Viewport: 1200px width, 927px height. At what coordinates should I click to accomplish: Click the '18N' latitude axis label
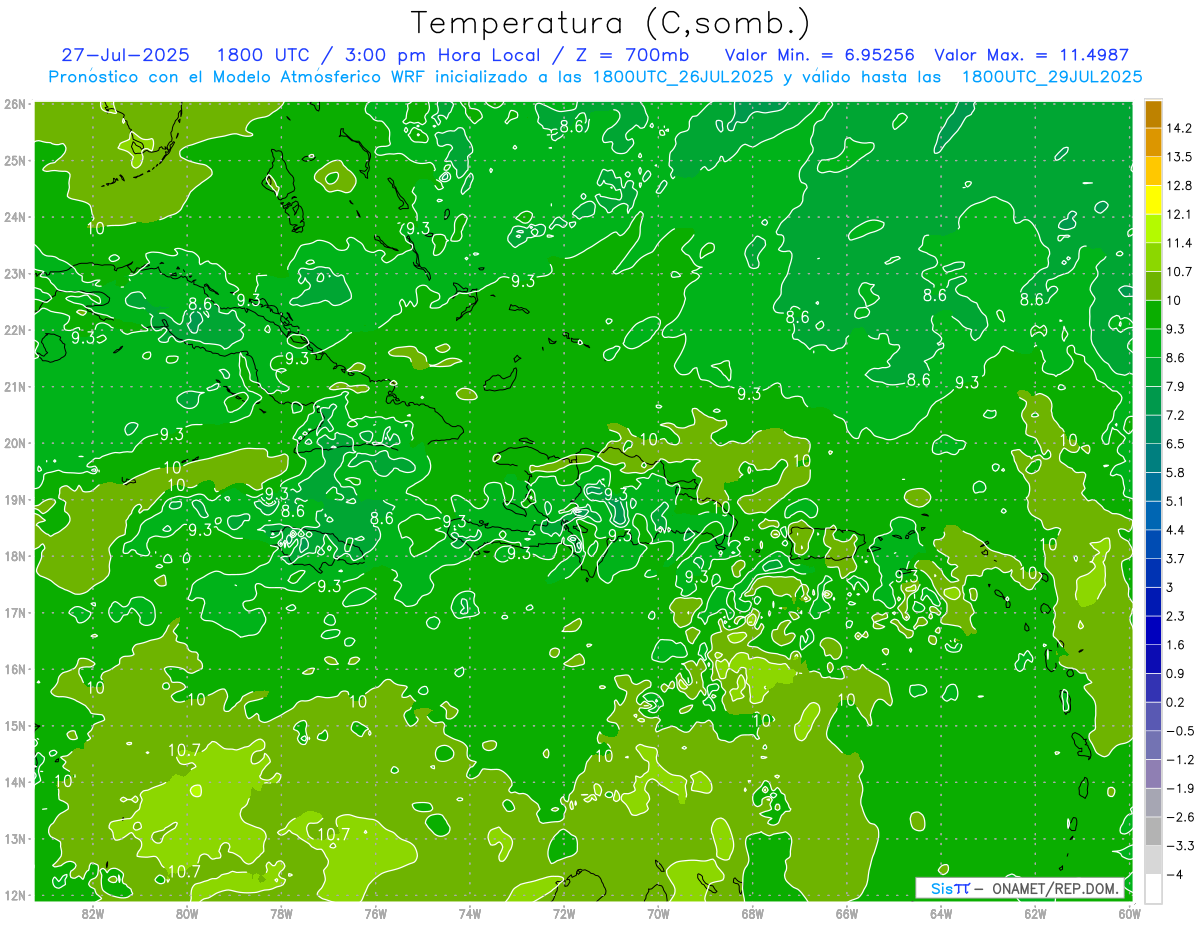click(x=15, y=556)
